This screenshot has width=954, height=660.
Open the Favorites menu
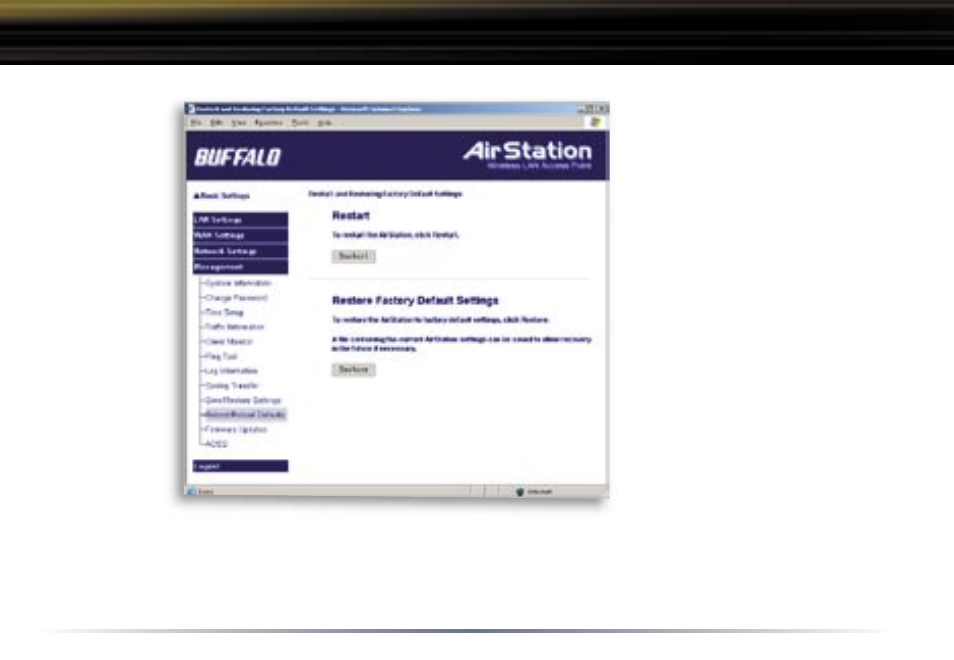coord(268,123)
